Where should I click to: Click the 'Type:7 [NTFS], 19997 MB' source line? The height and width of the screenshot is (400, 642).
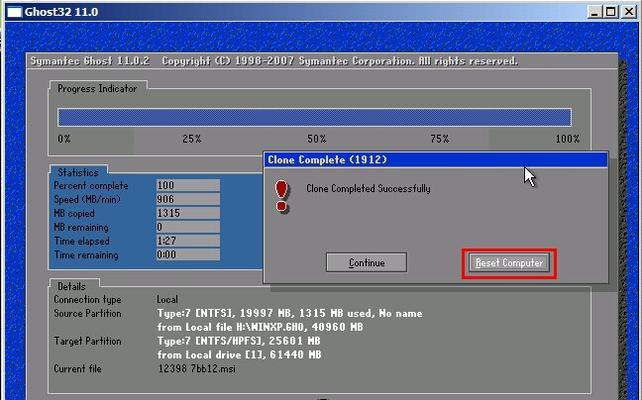(x=289, y=314)
